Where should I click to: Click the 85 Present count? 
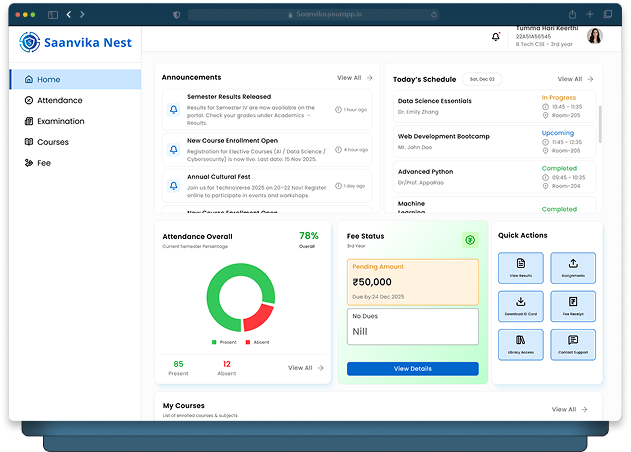tap(178, 364)
